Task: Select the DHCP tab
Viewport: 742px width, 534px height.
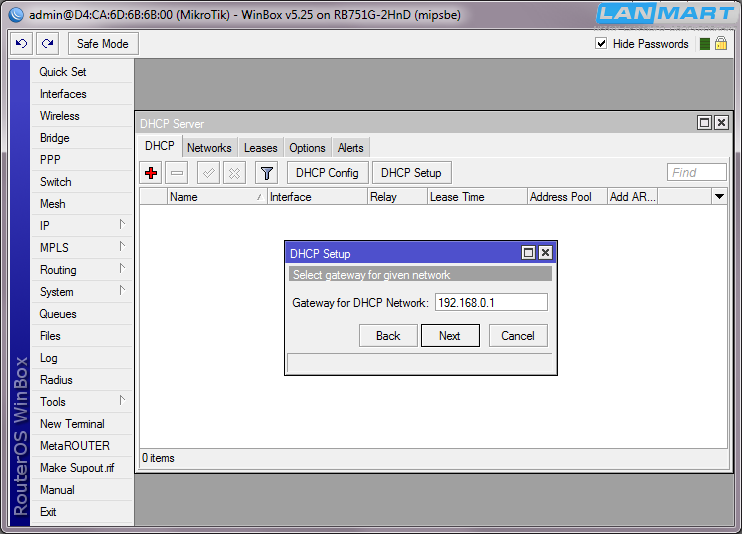Action: tap(160, 146)
